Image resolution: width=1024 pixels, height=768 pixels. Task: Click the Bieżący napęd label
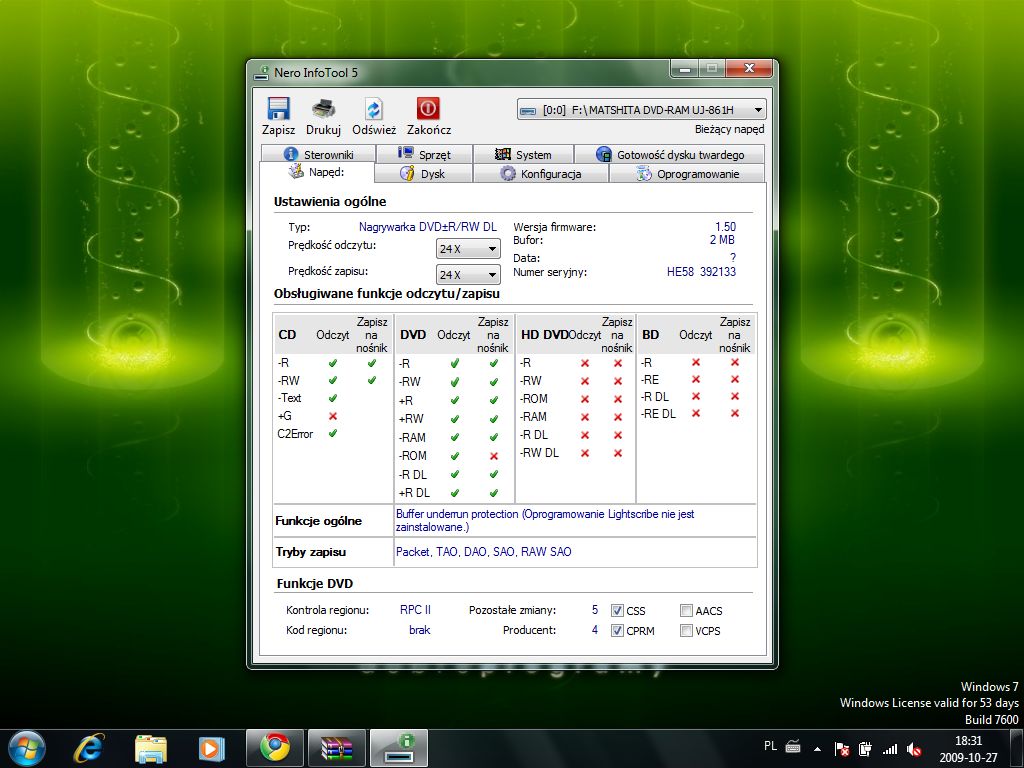click(729, 129)
